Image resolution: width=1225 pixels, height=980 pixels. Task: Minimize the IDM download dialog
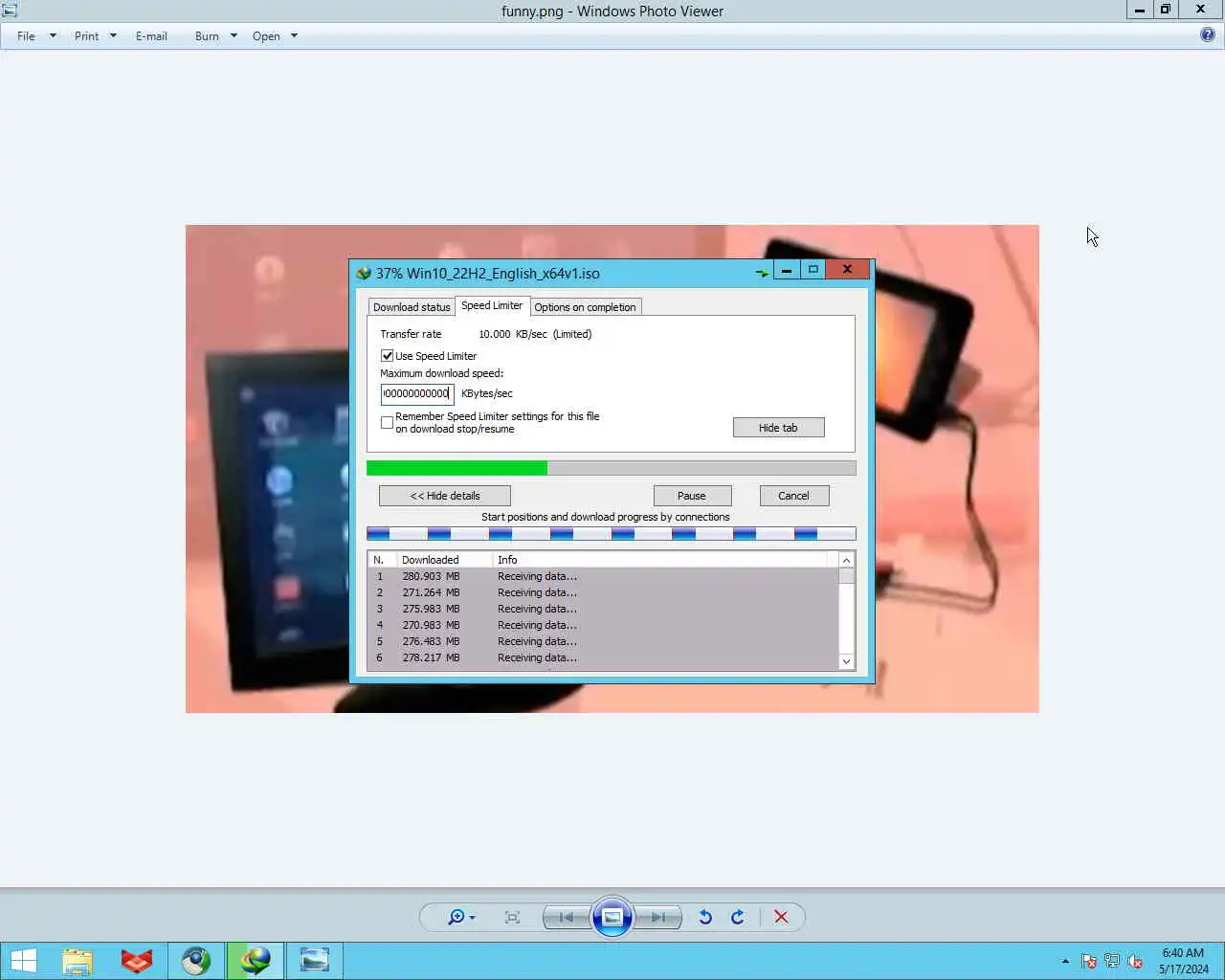pyautogui.click(x=787, y=270)
